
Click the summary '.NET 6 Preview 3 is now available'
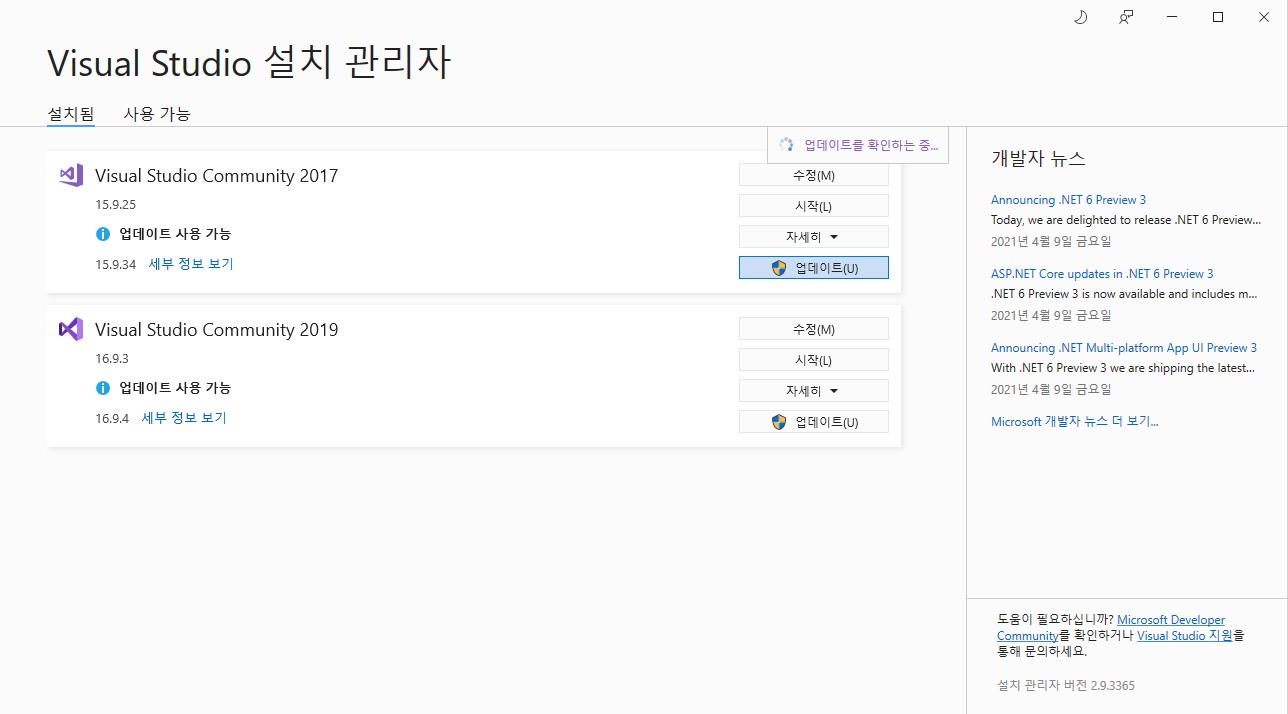[x=1125, y=294]
